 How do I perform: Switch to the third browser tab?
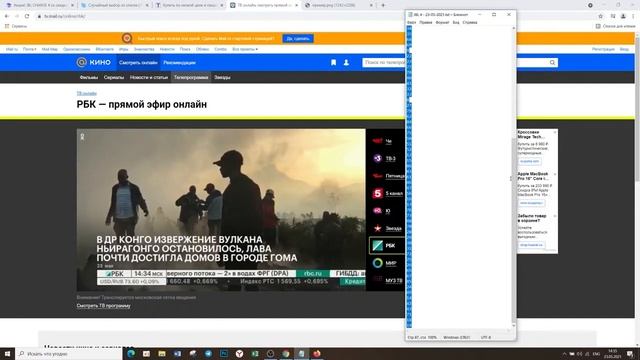tap(190, 5)
